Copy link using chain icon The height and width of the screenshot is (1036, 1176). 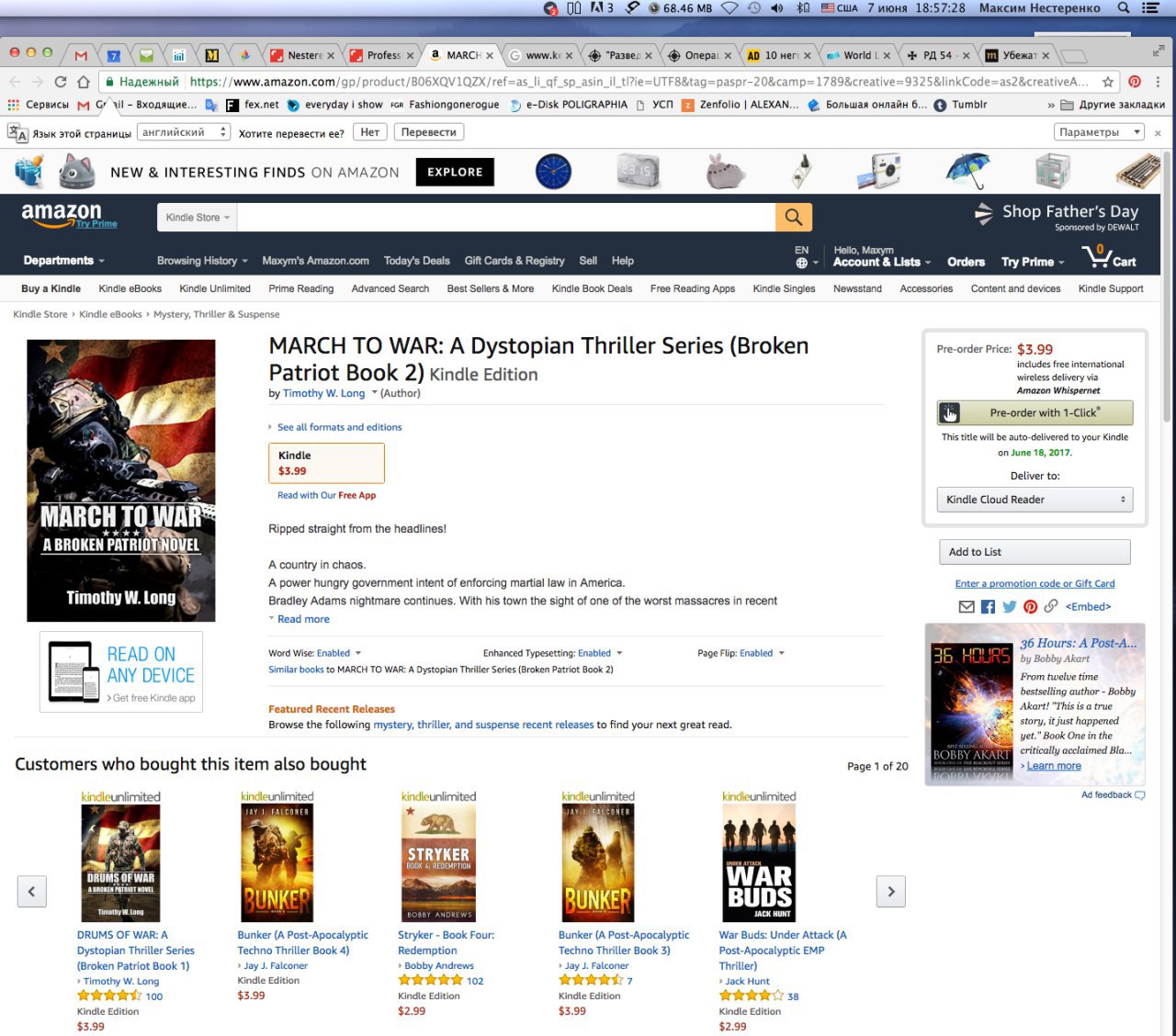click(x=1050, y=606)
